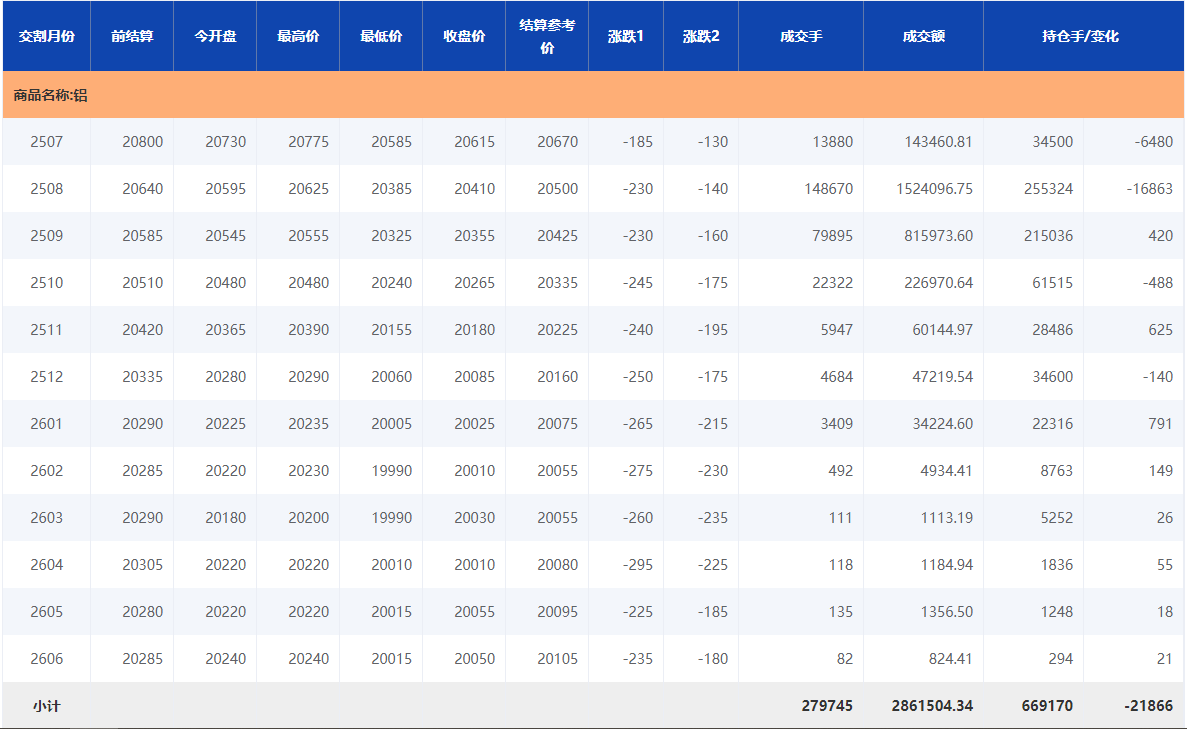Click the 前结算 column header
Image resolution: width=1187 pixels, height=729 pixels.
tap(132, 36)
